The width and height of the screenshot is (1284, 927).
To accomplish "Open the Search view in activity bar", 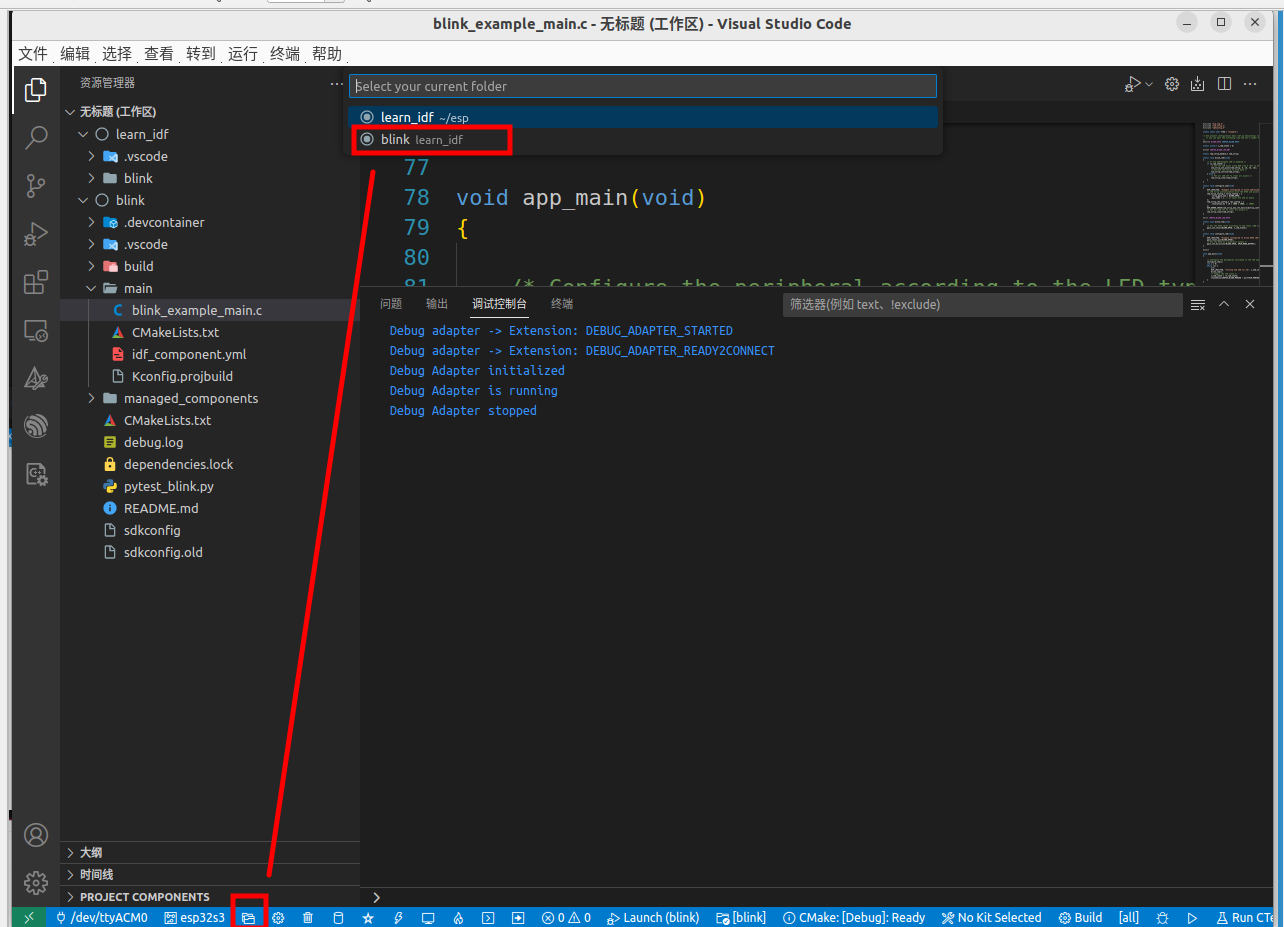I will (36, 138).
